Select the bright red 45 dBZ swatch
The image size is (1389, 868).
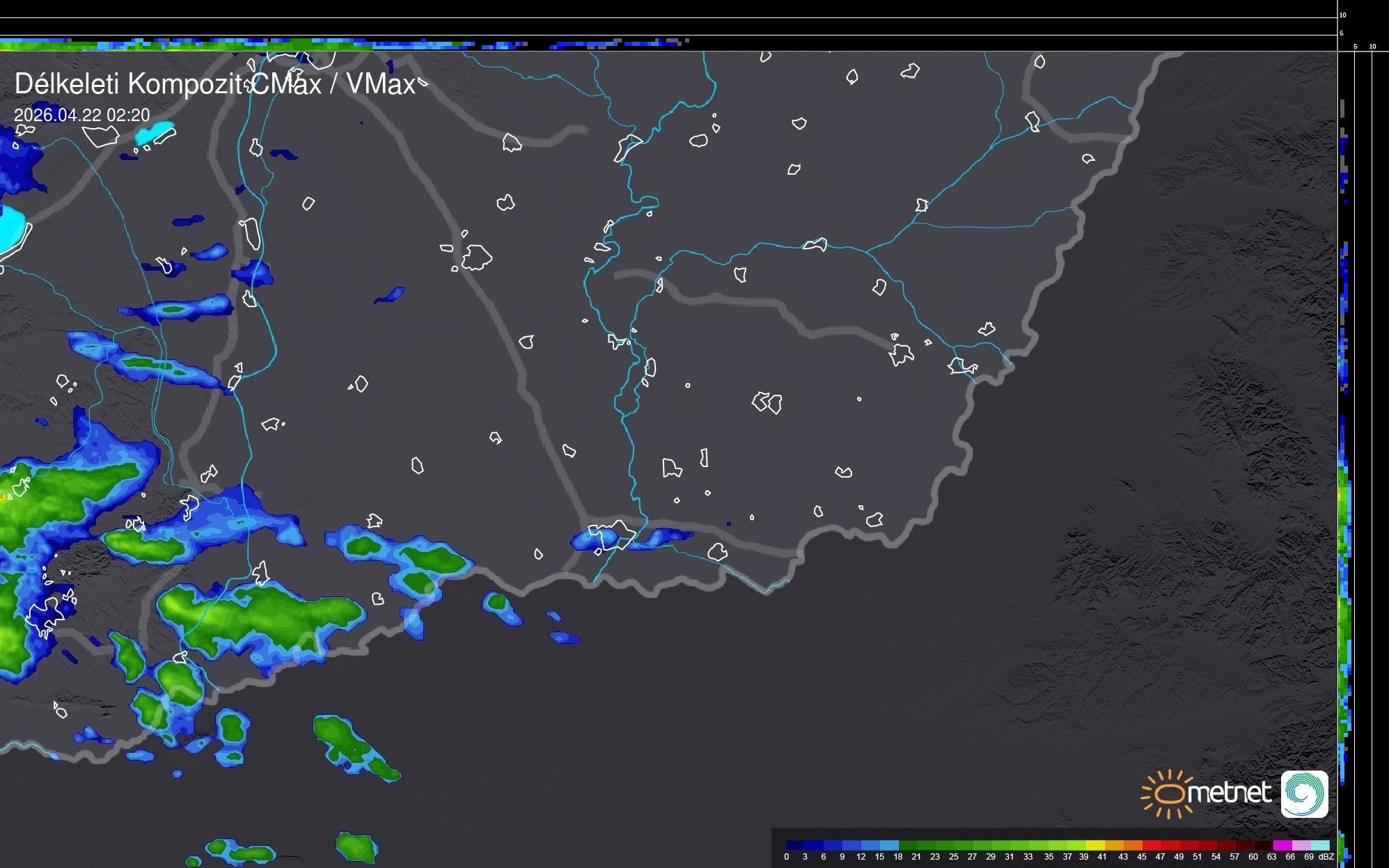point(1152,845)
